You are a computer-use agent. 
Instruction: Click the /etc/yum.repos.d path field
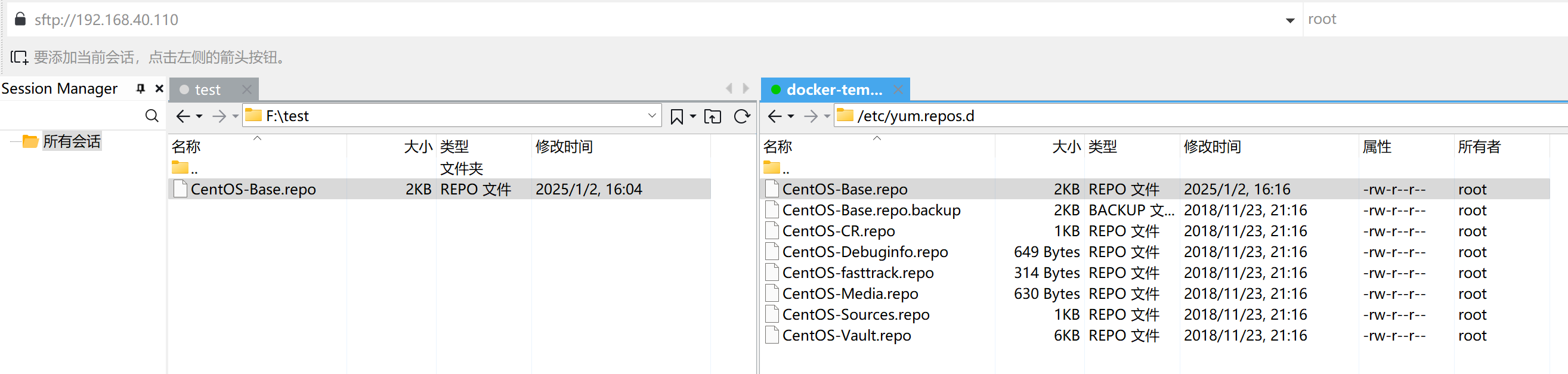[x=1201, y=116]
